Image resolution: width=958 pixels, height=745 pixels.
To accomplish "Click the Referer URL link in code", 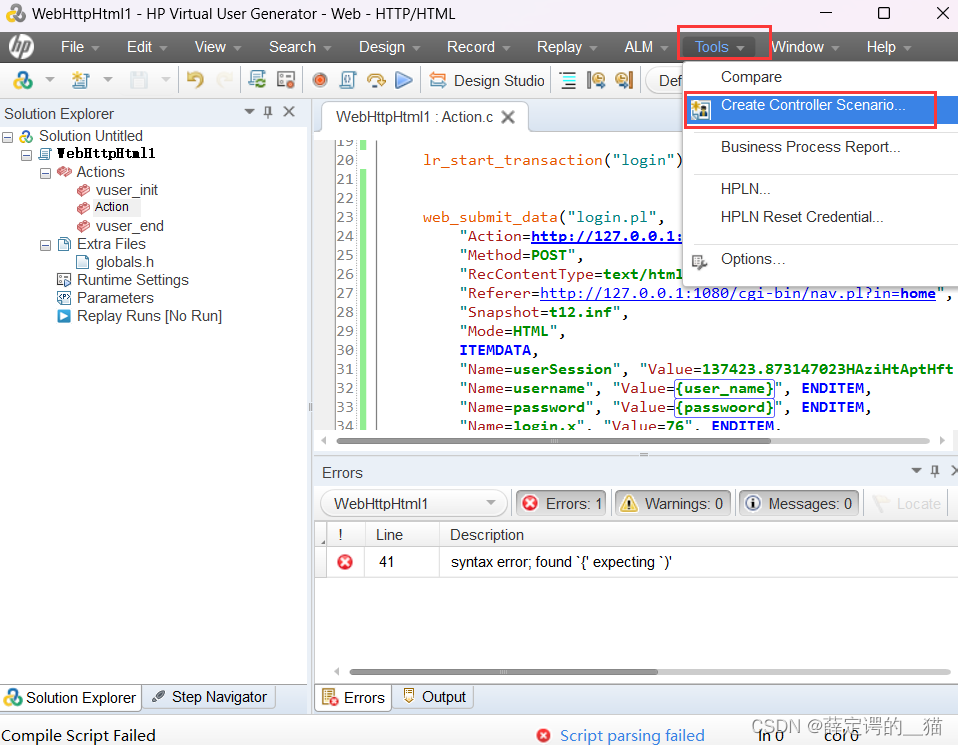I will coord(738,293).
